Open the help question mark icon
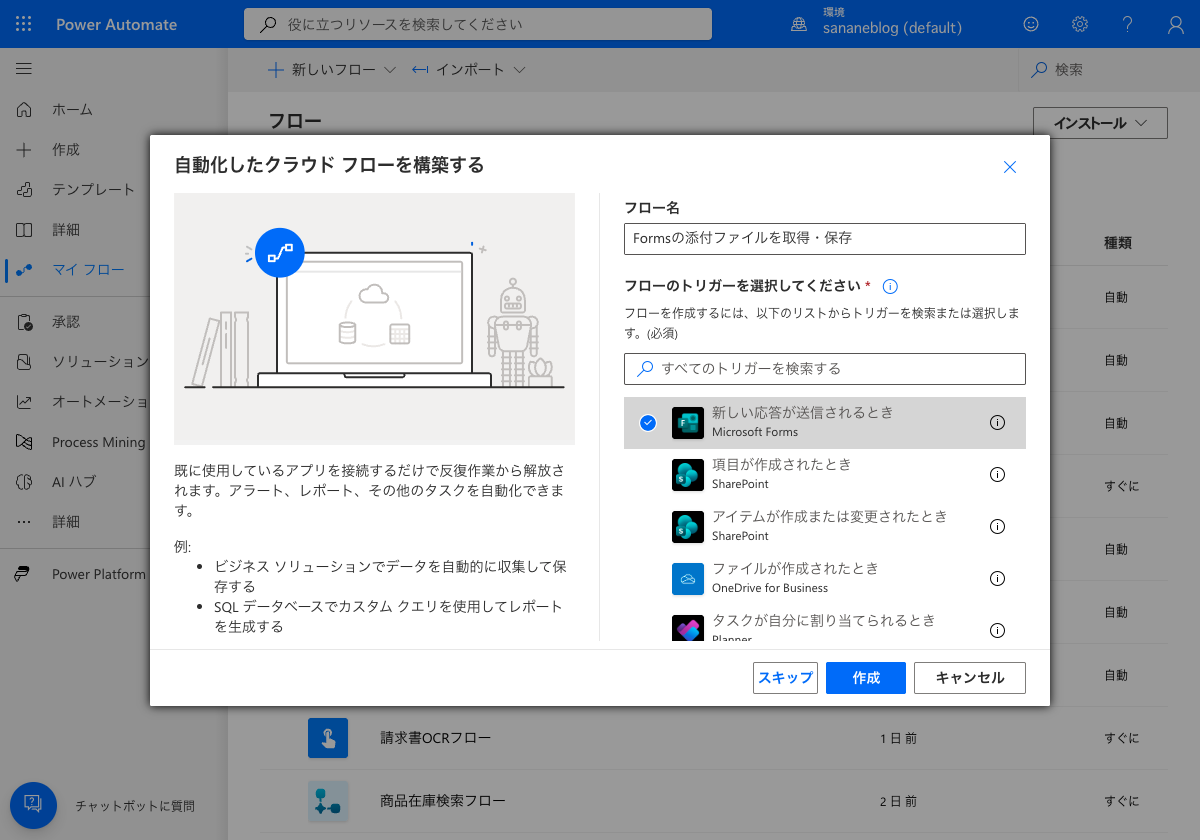The width and height of the screenshot is (1200, 840). click(x=1128, y=24)
